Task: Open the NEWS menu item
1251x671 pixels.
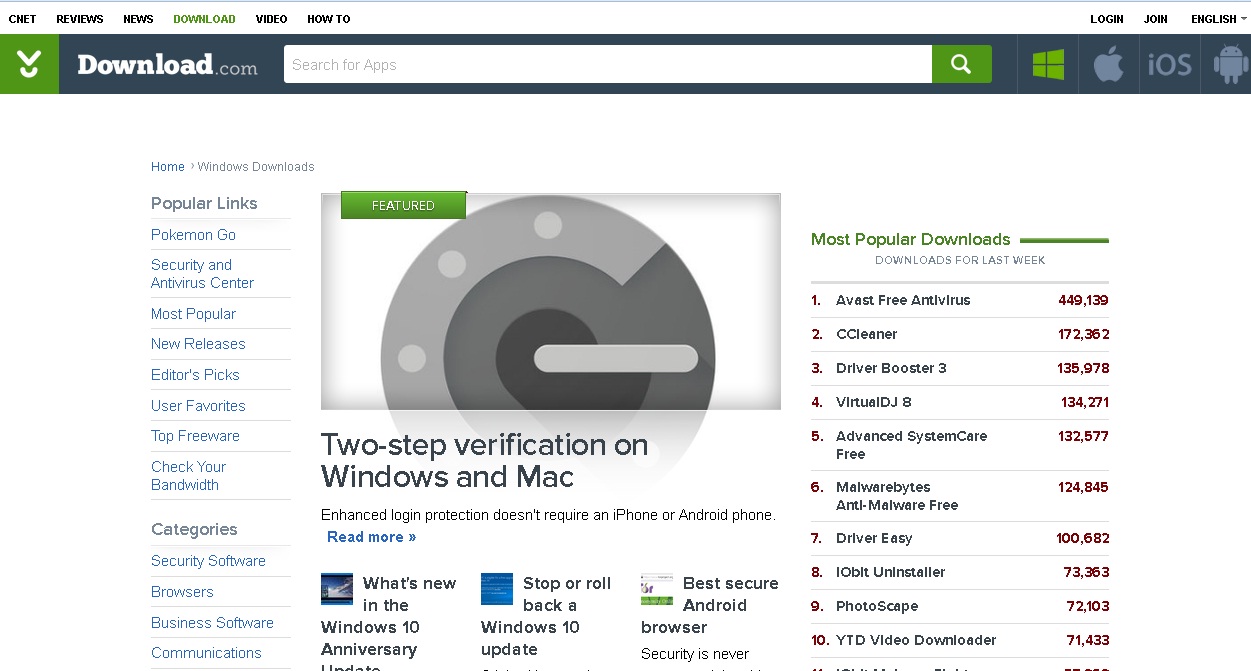Action: pos(138,19)
